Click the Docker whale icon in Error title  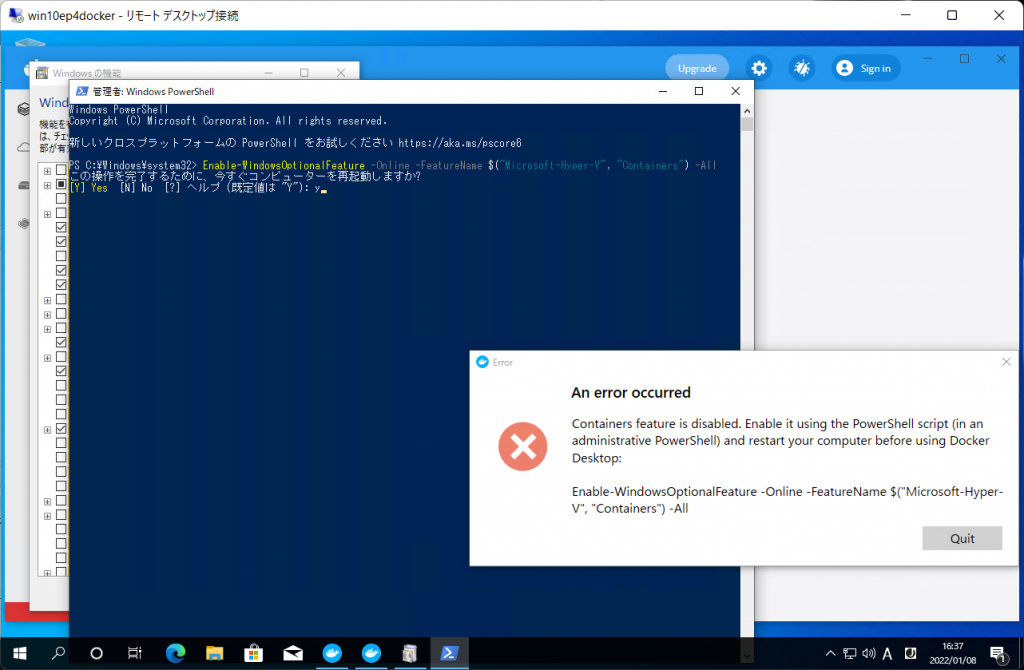point(483,362)
